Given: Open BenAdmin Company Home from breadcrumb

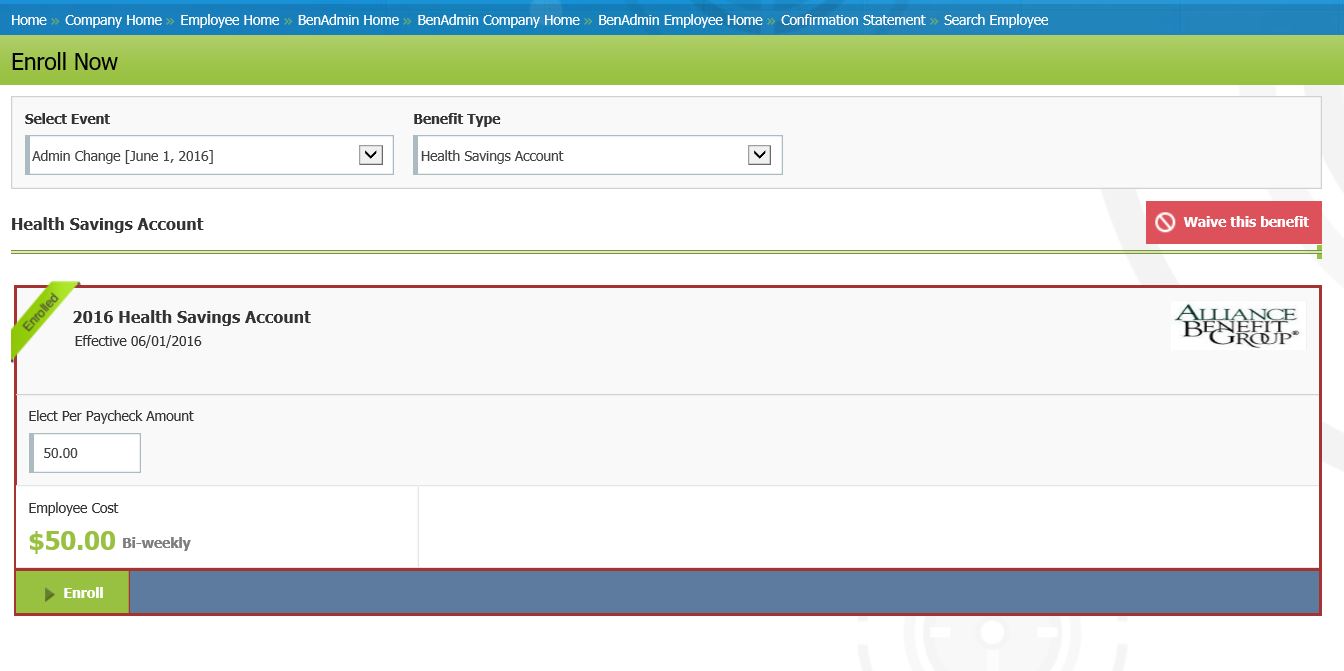Looking at the screenshot, I should pos(500,19).
